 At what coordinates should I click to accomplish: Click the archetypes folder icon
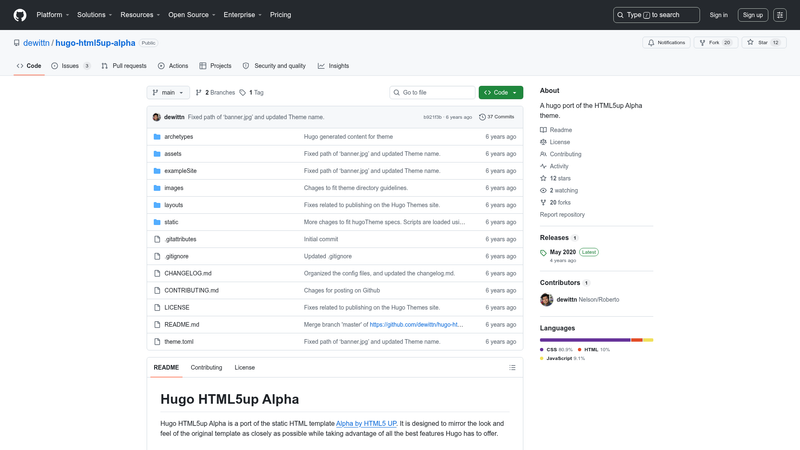coord(157,137)
